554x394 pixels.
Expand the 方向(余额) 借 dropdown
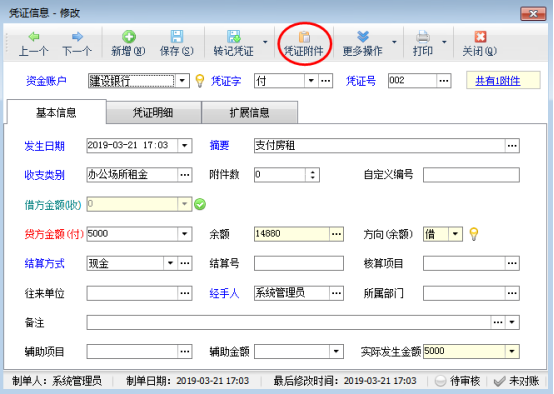coord(455,234)
